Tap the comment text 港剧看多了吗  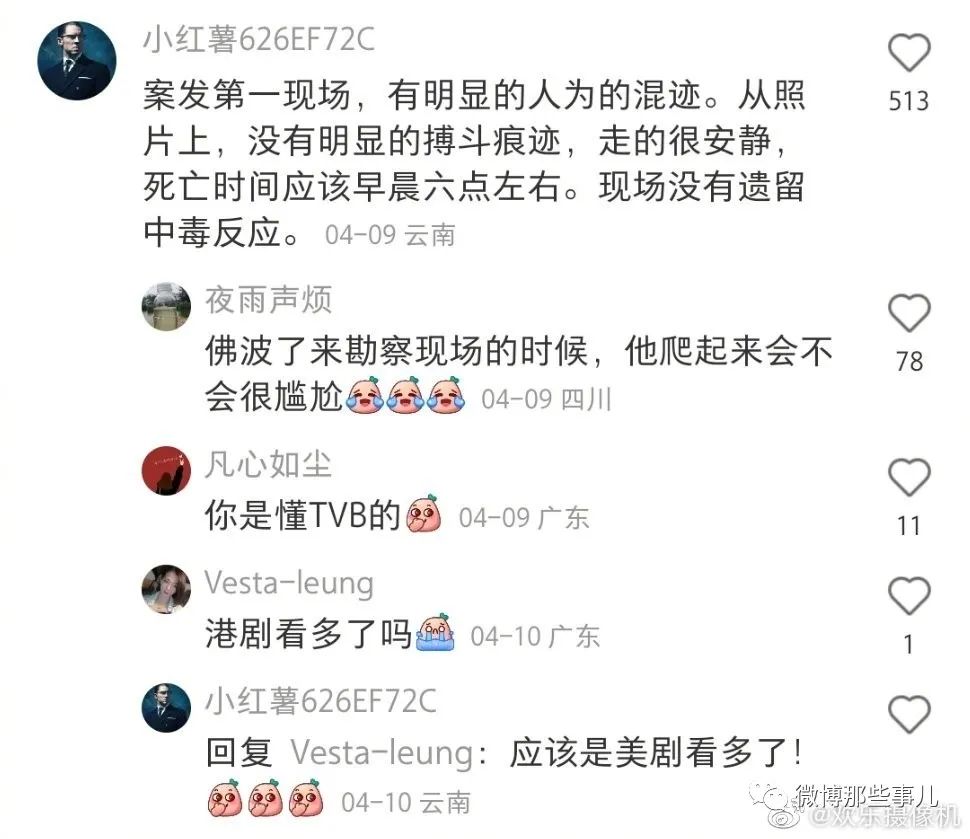tap(308, 634)
